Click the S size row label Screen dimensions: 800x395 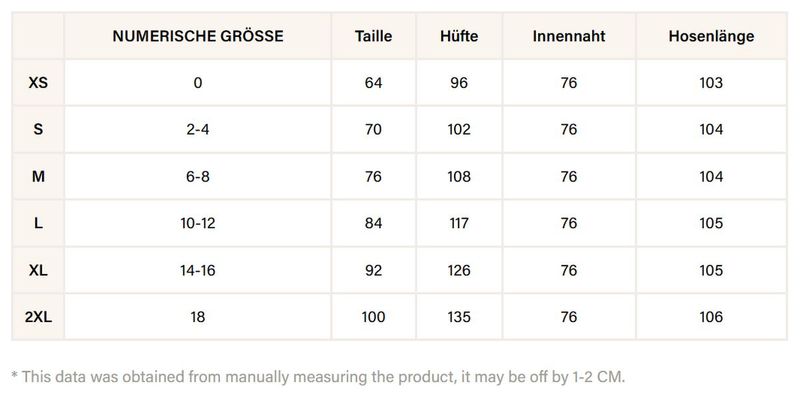[x=38, y=130]
